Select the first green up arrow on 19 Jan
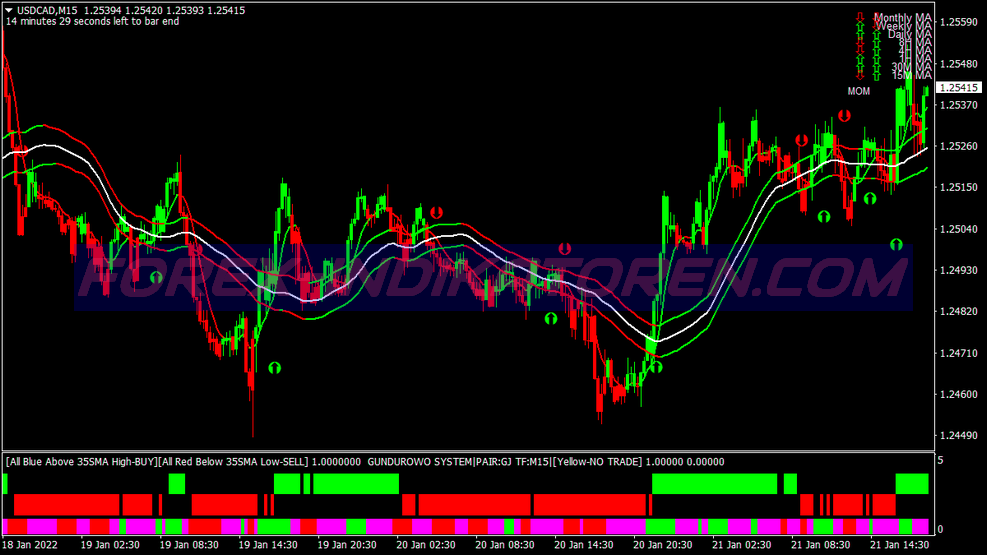Image resolution: width=987 pixels, height=555 pixels. [156, 277]
